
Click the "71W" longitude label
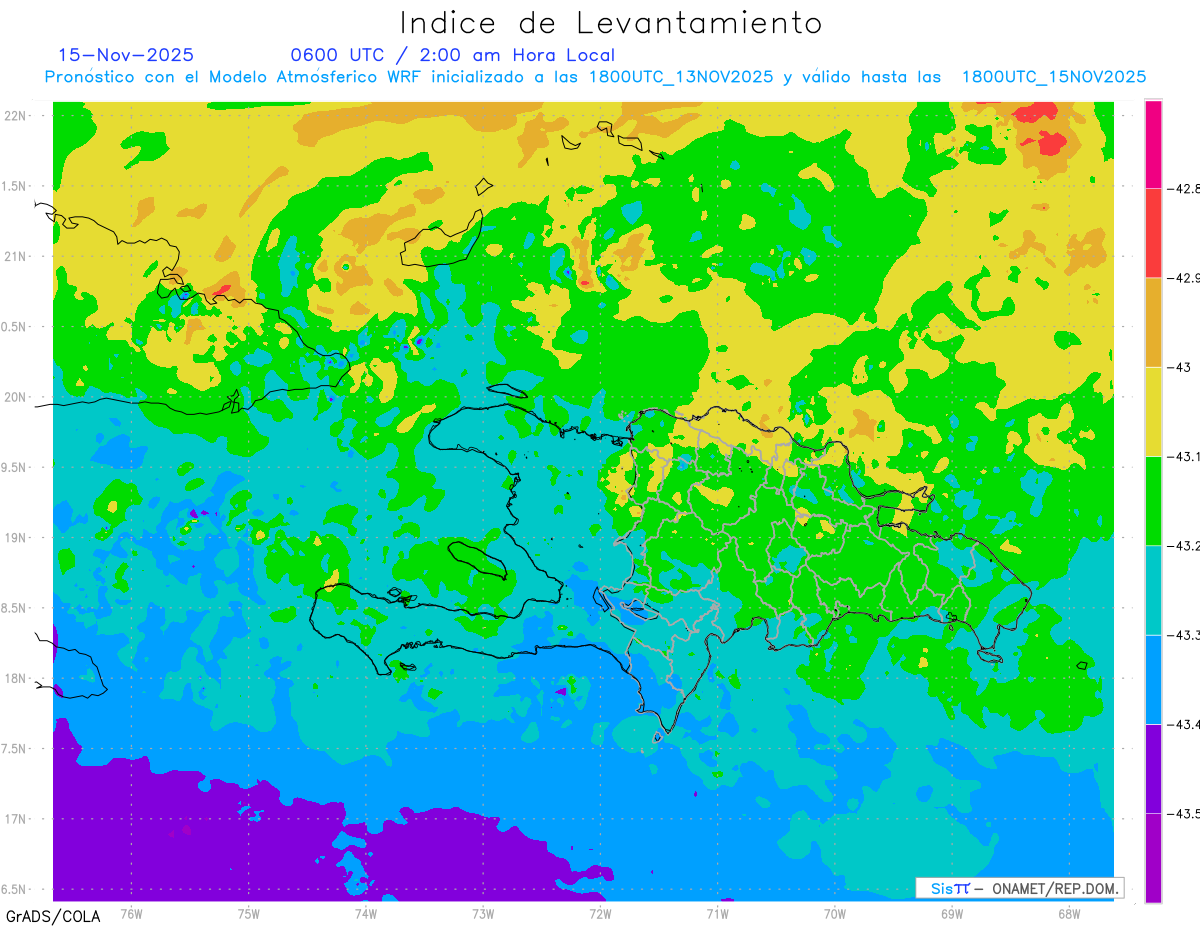(x=717, y=912)
